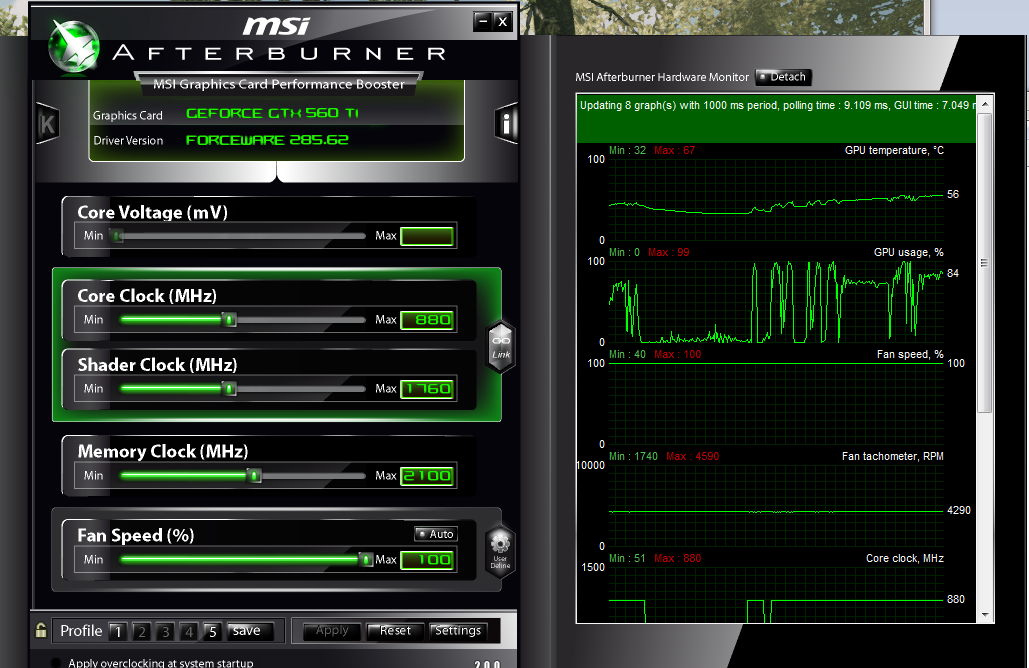
Task: Detach the Hardware Monitor window
Action: click(x=784, y=77)
